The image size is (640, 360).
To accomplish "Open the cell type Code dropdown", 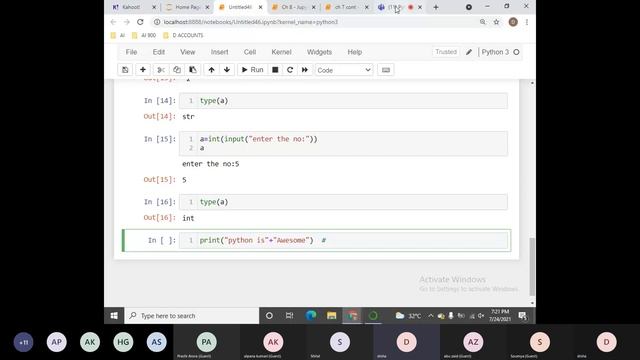I will click(344, 70).
